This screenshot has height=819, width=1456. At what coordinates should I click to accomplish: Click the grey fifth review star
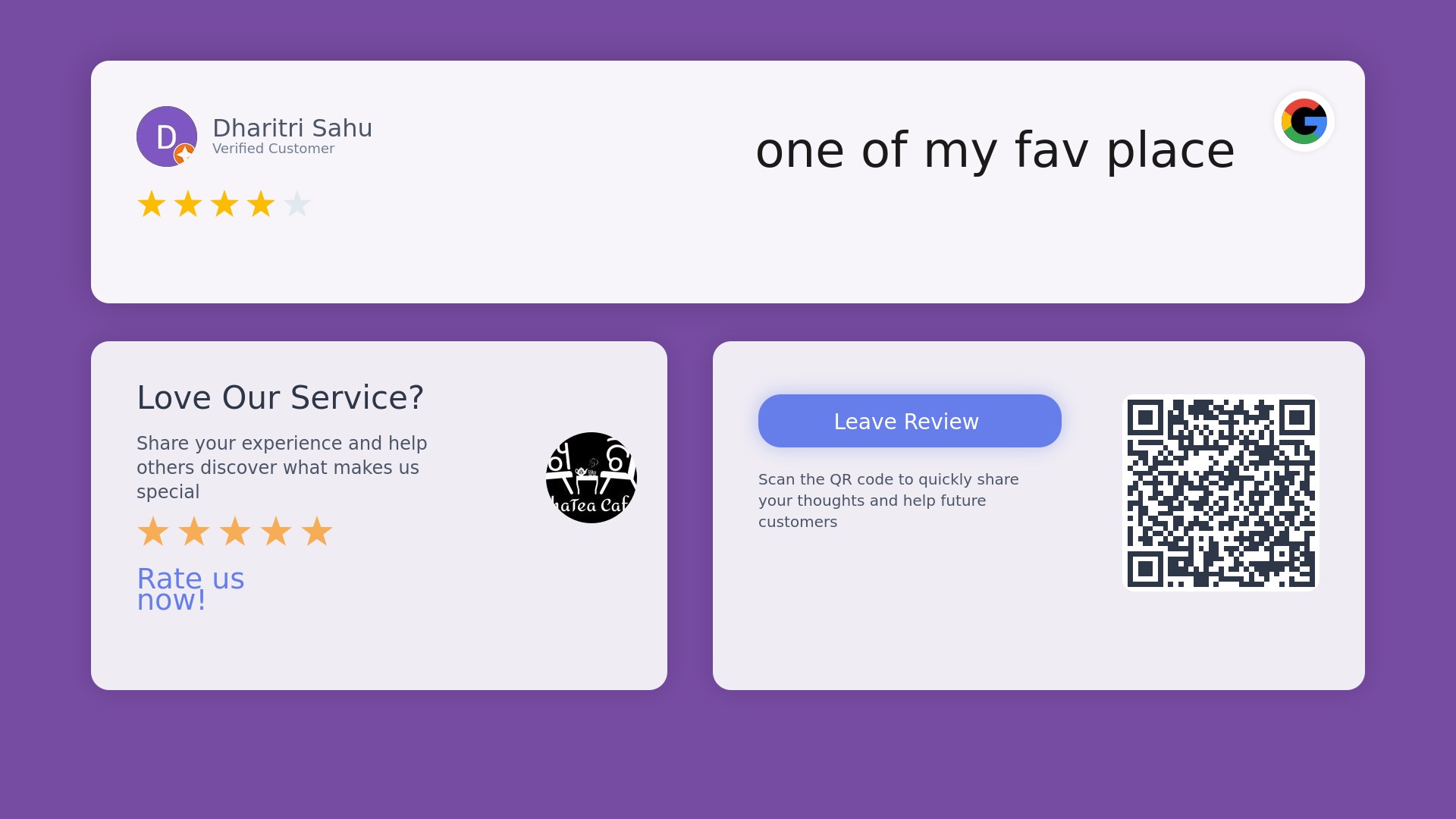coord(297,204)
